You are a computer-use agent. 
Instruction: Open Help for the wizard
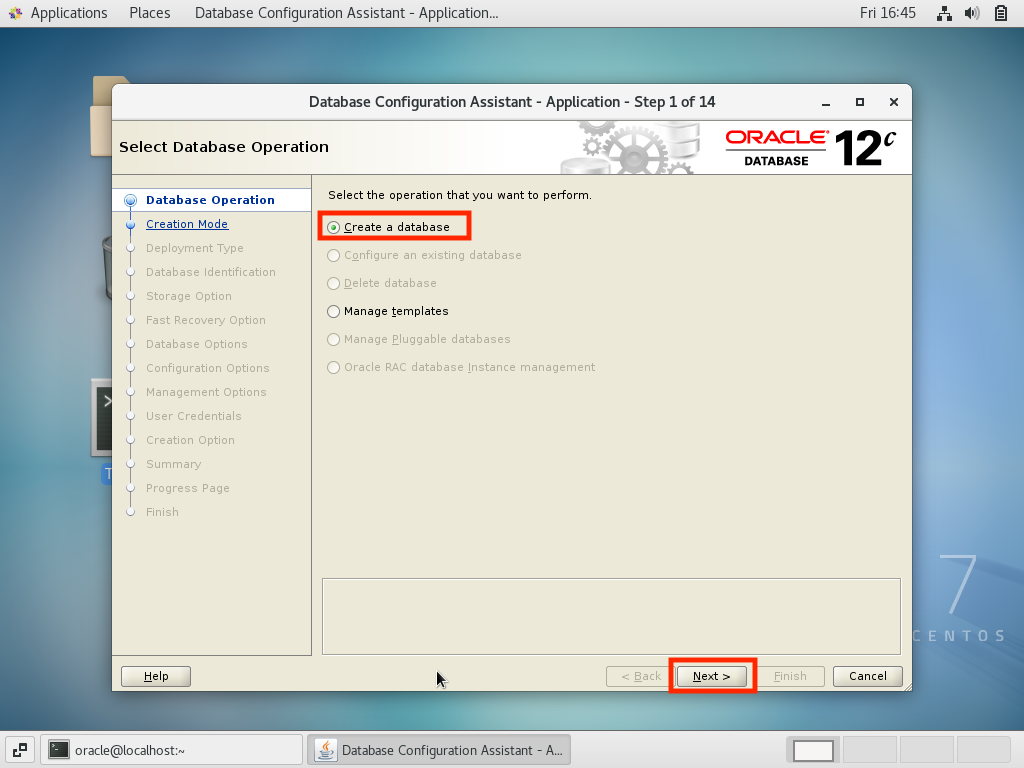156,677
